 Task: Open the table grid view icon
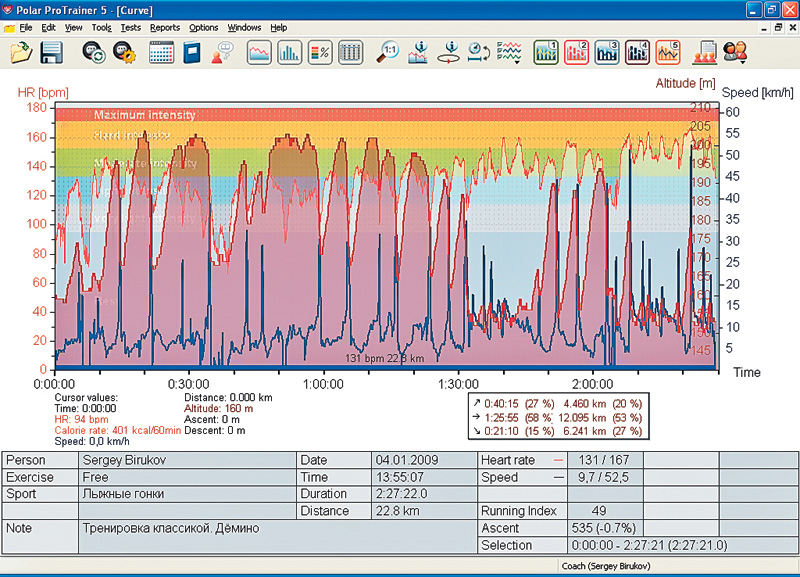[x=351, y=53]
